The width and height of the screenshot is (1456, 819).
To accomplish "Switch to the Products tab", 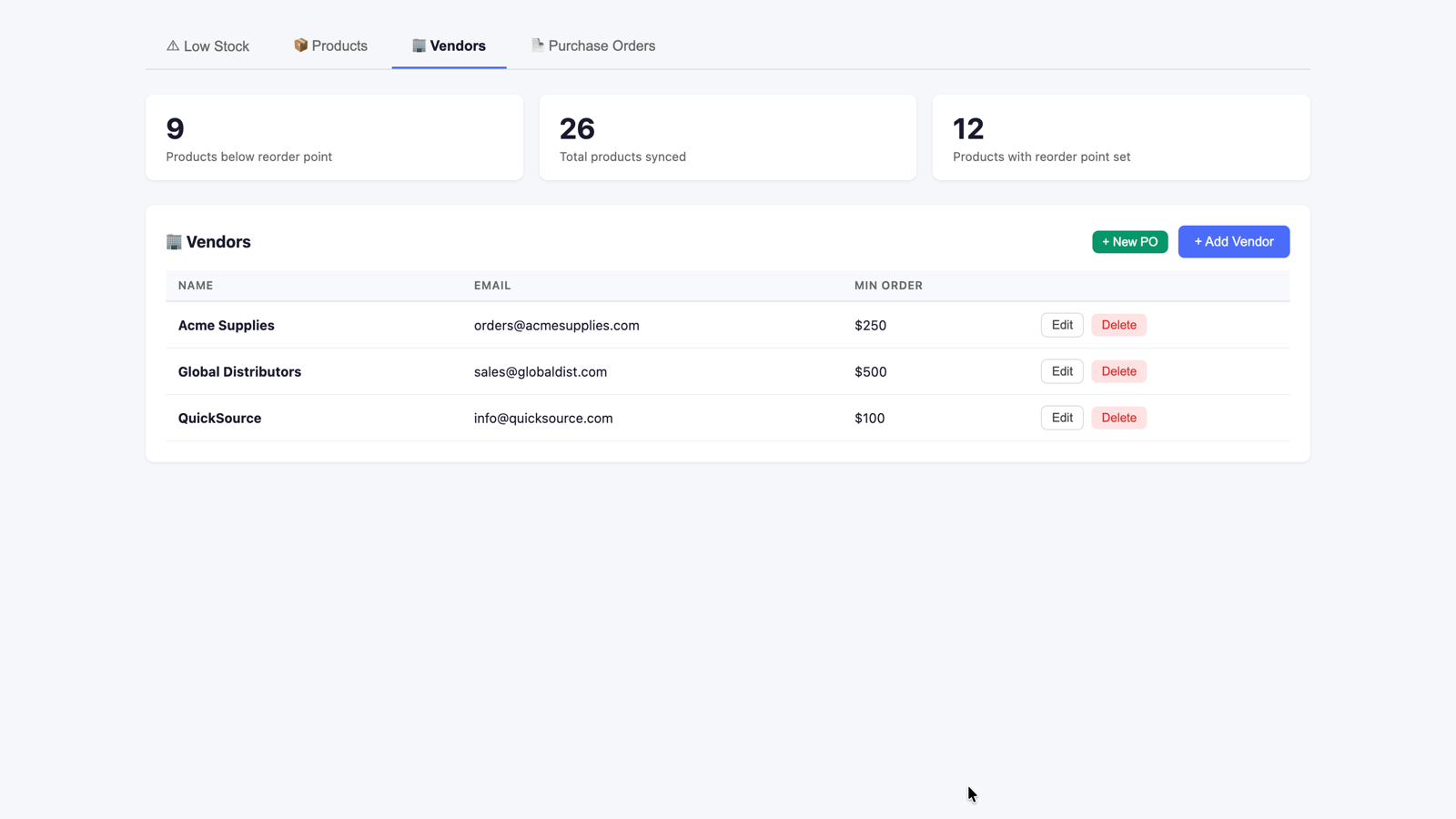I will tap(330, 45).
